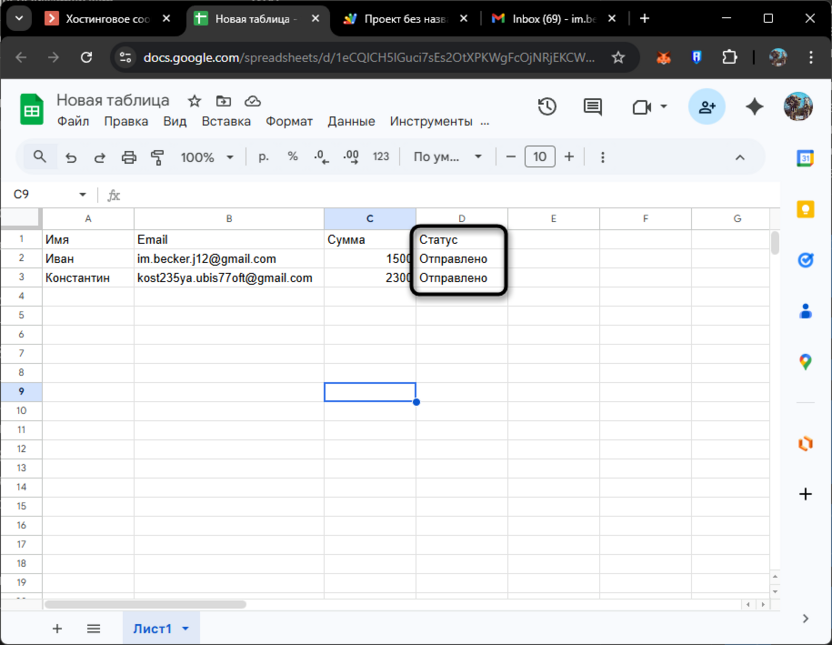Image resolution: width=832 pixels, height=645 pixels.
Task: Show all comments
Action: pyautogui.click(x=592, y=107)
